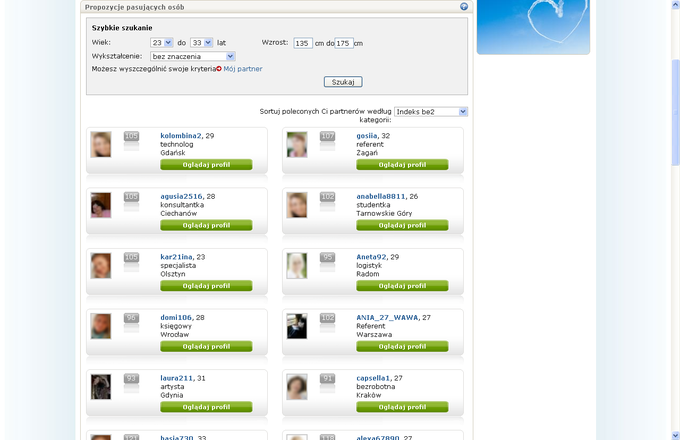Image resolution: width=680 pixels, height=440 pixels.
Task: Open the domi106 username link
Action: pyautogui.click(x=176, y=318)
